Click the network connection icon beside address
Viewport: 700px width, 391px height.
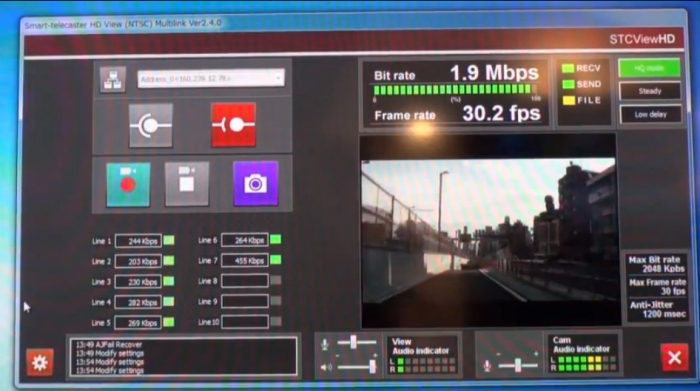coord(112,79)
